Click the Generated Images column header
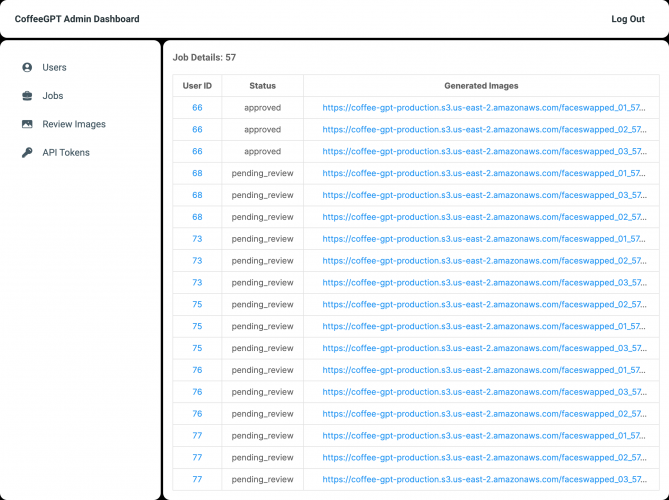The height and width of the screenshot is (500, 669). pyautogui.click(x=481, y=86)
